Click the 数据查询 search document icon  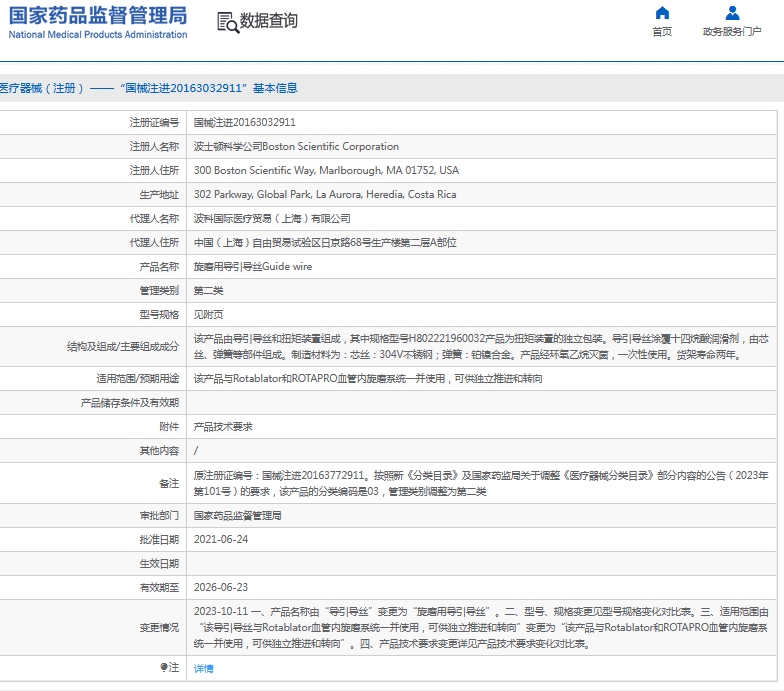(228, 22)
